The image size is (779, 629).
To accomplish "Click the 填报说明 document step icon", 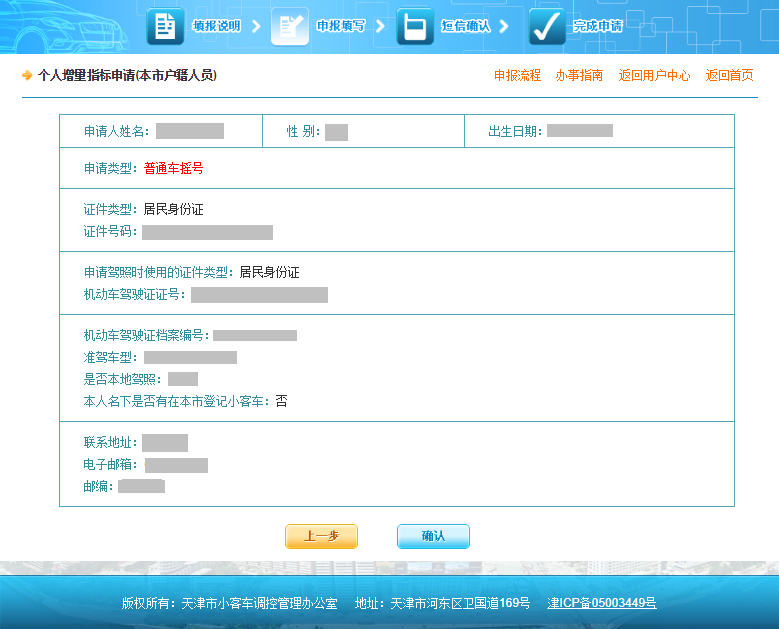I will pos(165,26).
